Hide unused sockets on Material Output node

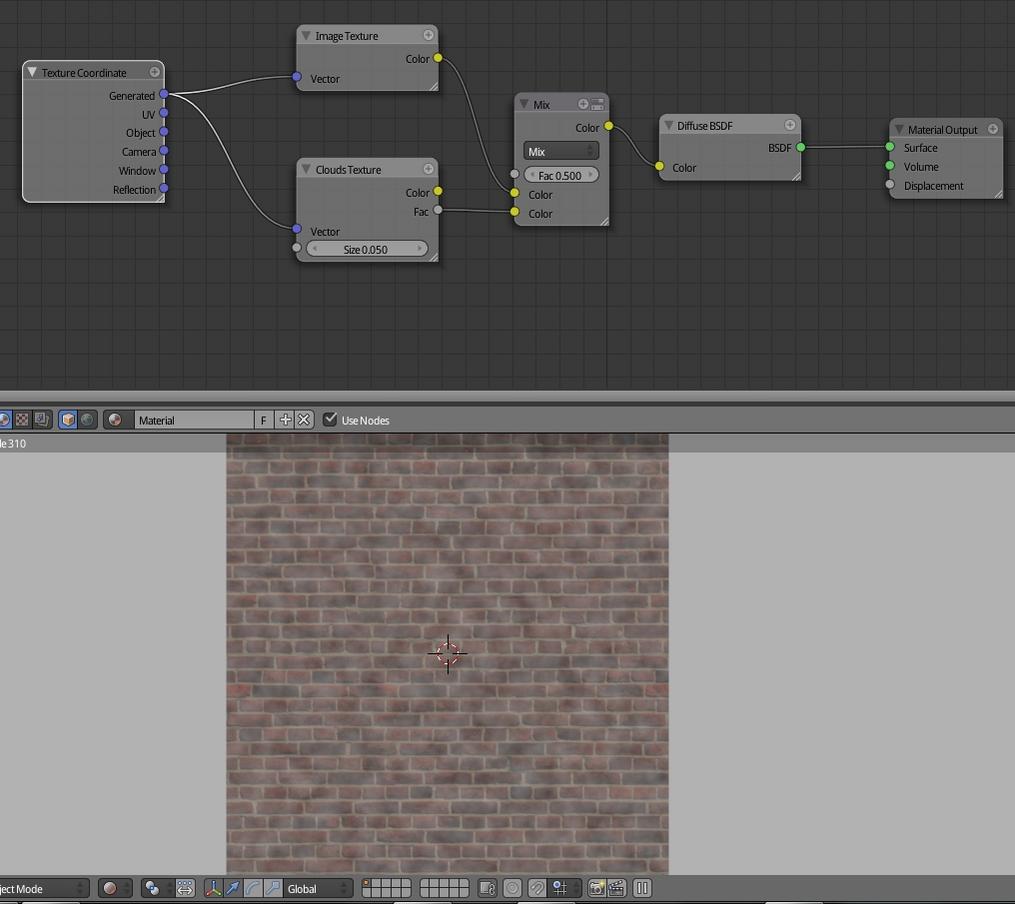click(x=993, y=129)
